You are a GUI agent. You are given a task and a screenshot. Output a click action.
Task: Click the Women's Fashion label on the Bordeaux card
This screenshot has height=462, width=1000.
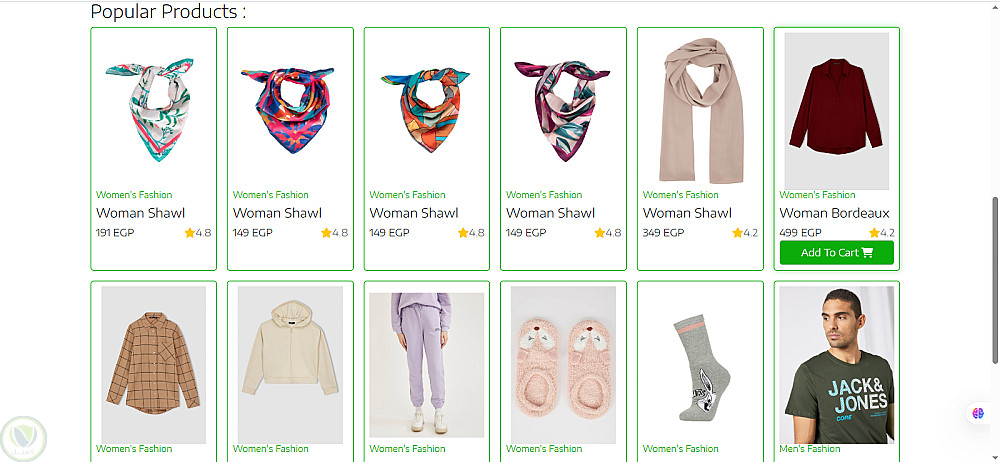817,195
